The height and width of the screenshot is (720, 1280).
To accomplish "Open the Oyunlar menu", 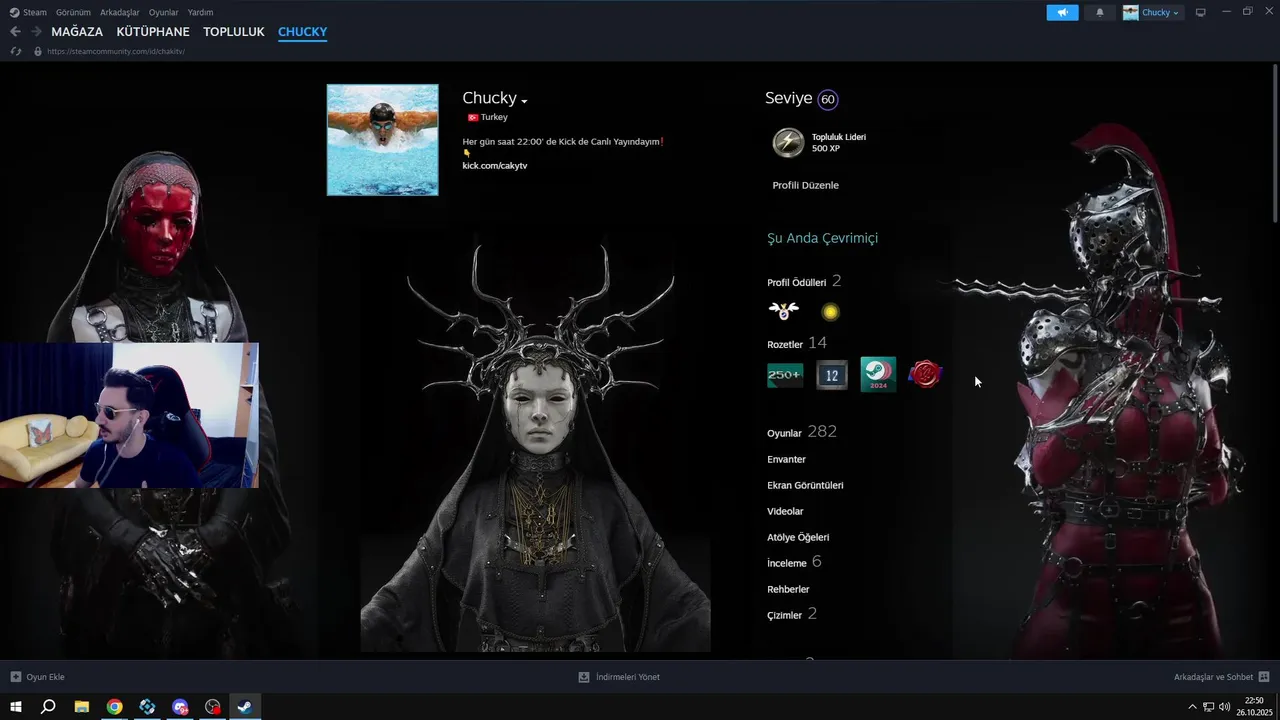I will tap(164, 12).
